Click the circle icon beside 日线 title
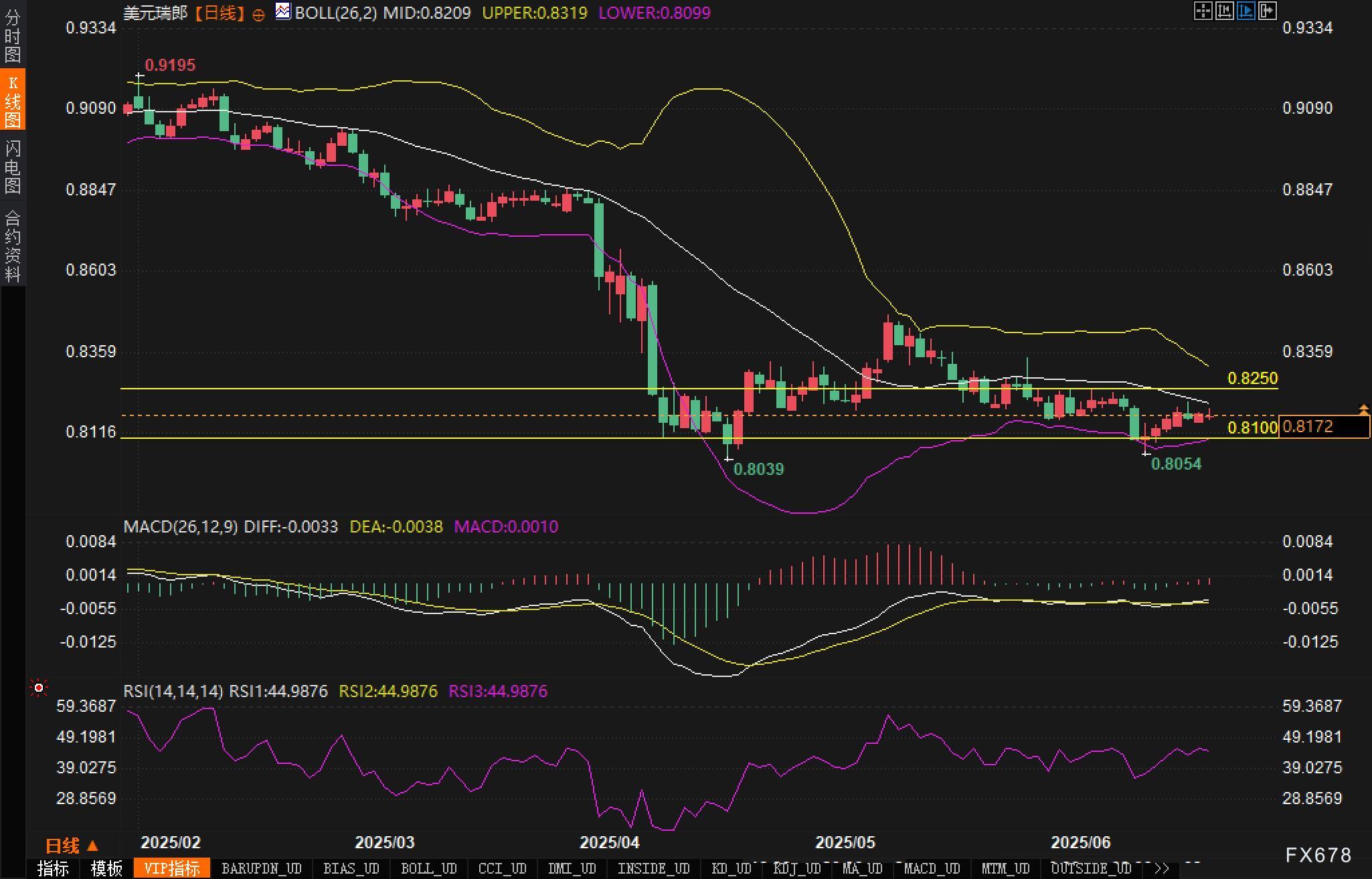Viewport: 1372px width, 879px height. click(x=258, y=15)
